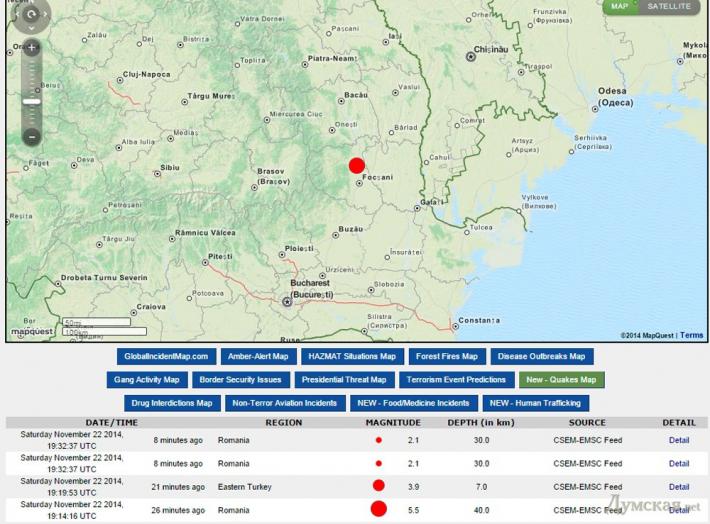710x524 pixels.
Task: Click the zoom level slider handle
Action: [32, 101]
